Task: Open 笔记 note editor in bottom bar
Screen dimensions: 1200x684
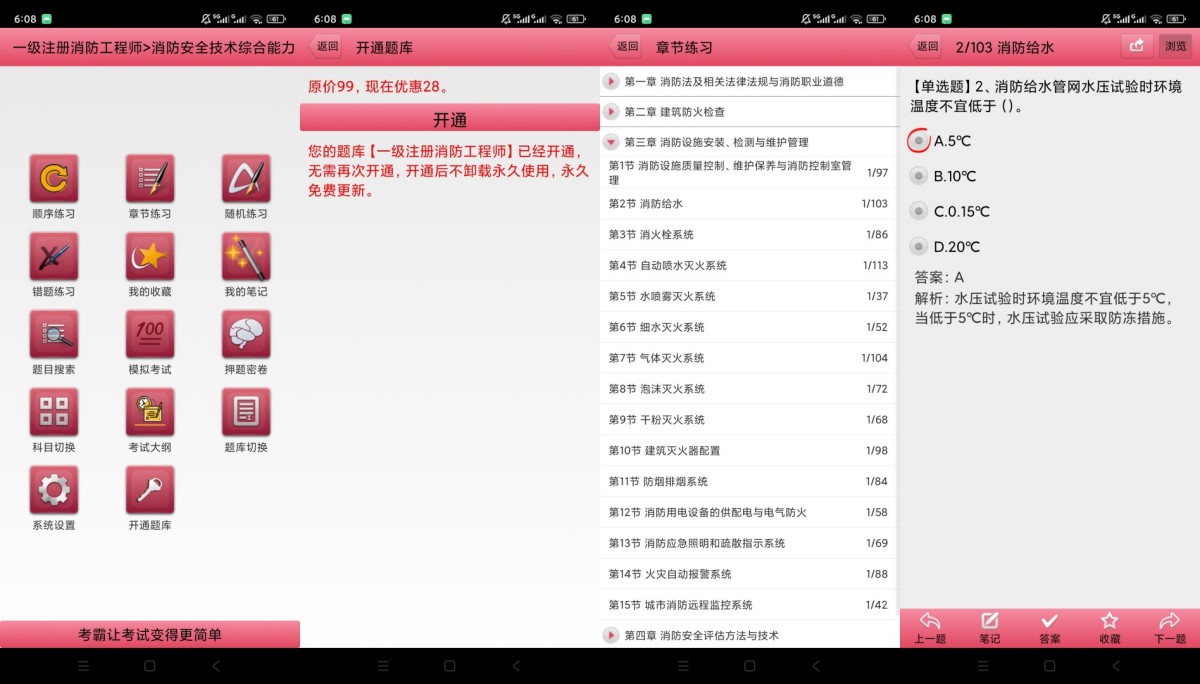Action: tap(990, 628)
